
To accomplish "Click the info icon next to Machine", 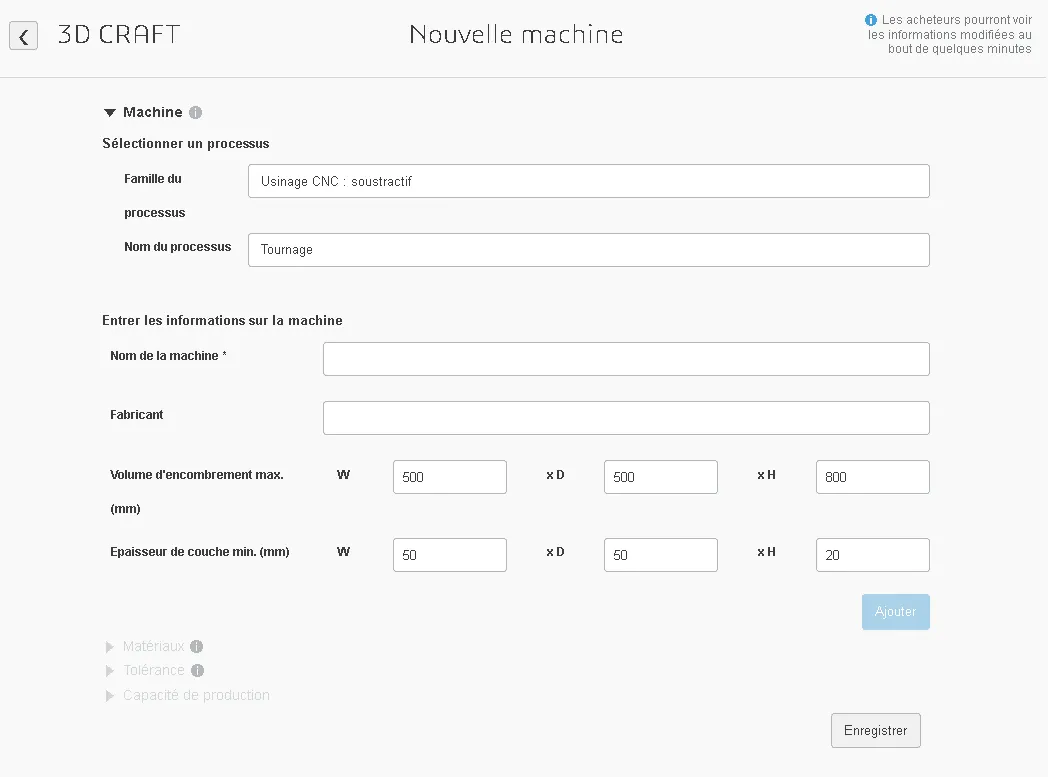I will [x=195, y=112].
